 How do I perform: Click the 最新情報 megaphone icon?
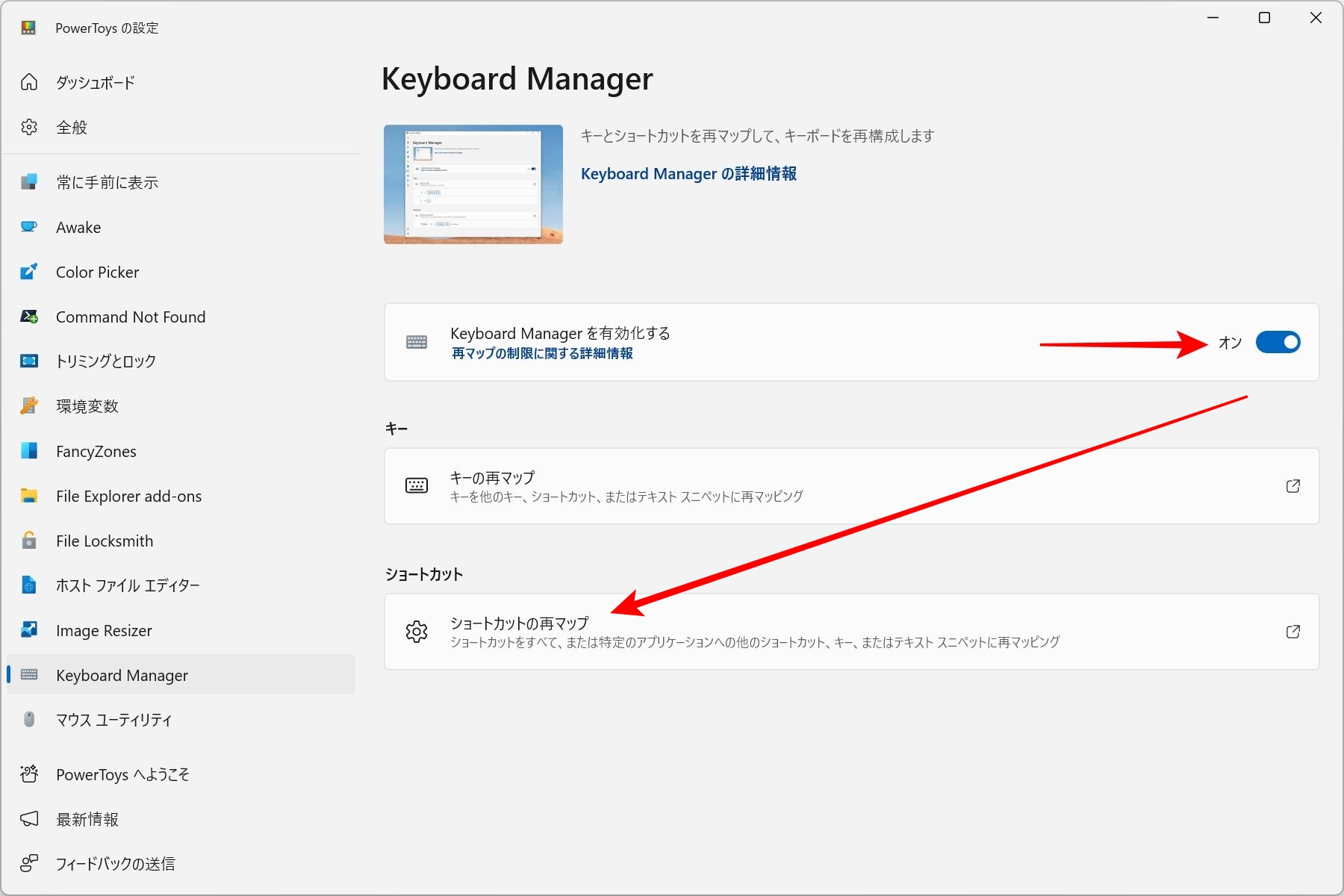(29, 819)
